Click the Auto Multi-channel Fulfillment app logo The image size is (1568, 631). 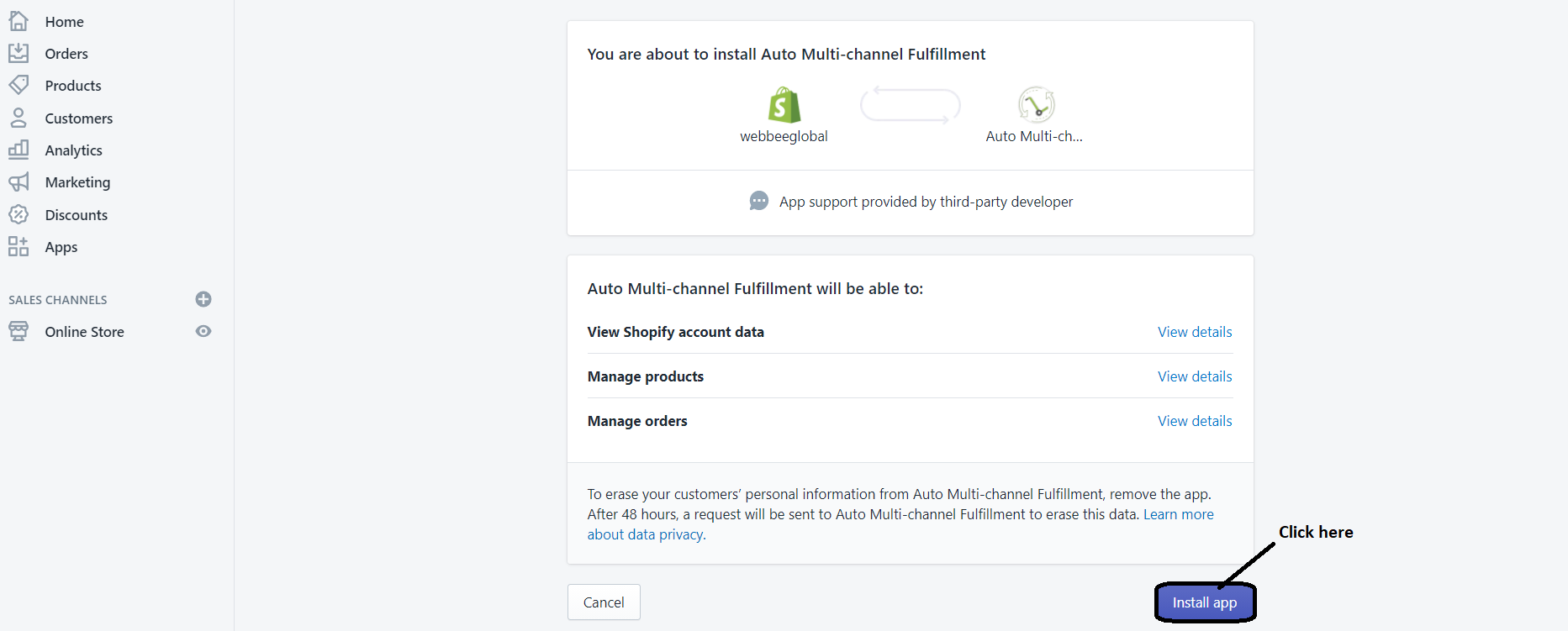tap(1036, 105)
